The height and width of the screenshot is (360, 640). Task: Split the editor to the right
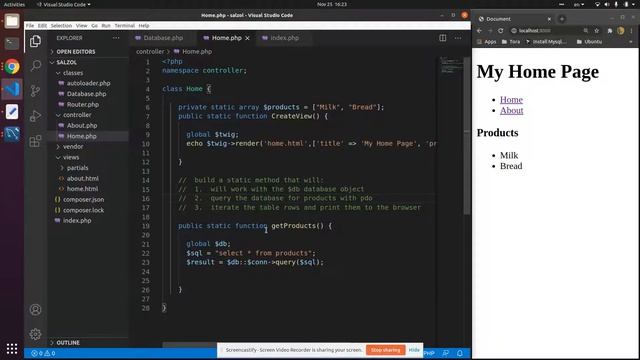442,38
